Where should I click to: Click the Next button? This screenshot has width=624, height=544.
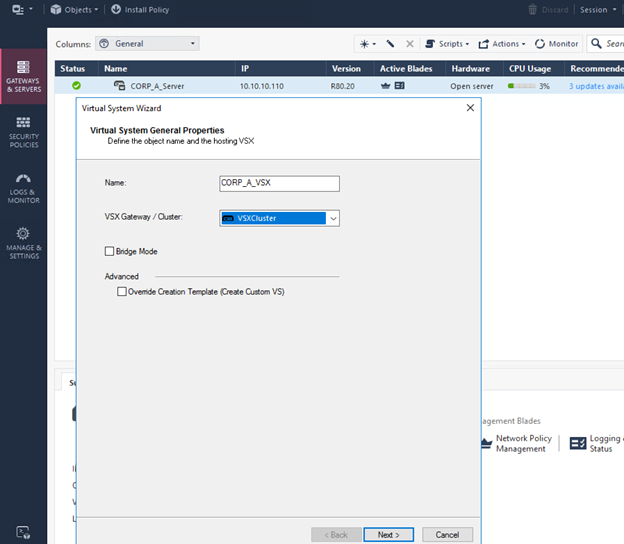[x=388, y=534]
